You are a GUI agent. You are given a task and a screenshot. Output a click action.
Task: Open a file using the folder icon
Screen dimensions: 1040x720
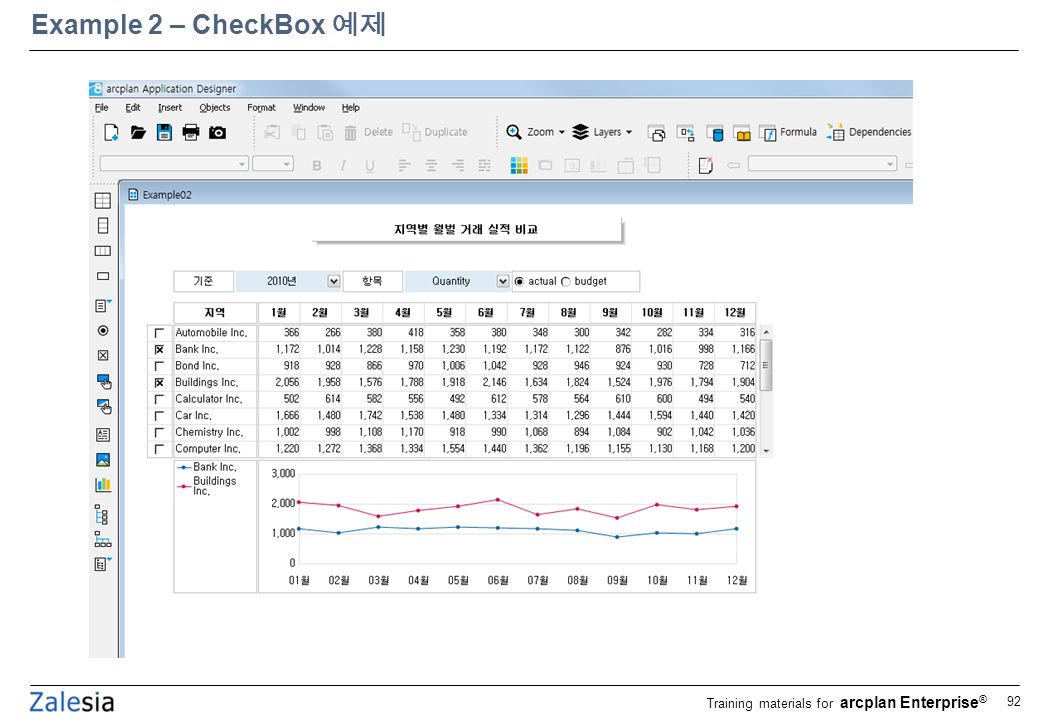138,133
